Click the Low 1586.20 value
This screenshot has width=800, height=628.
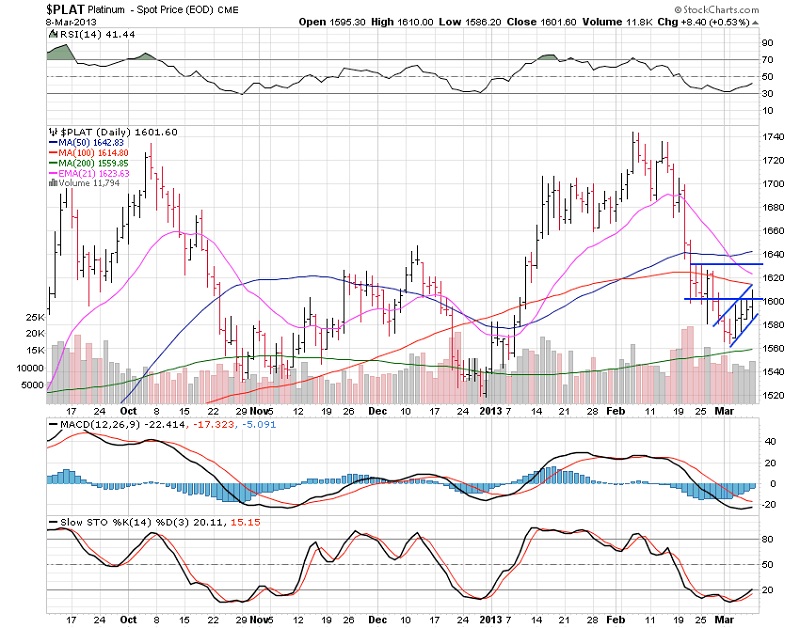pos(470,22)
